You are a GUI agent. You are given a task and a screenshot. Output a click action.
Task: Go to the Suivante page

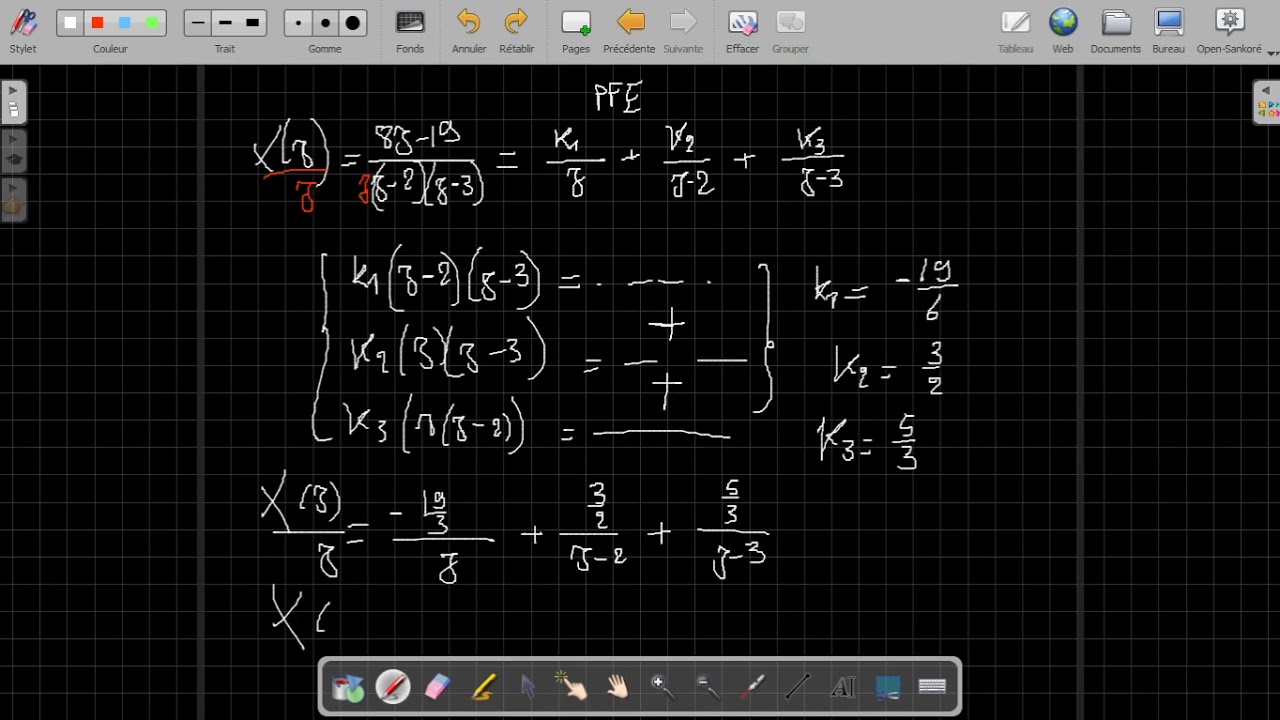tap(683, 30)
